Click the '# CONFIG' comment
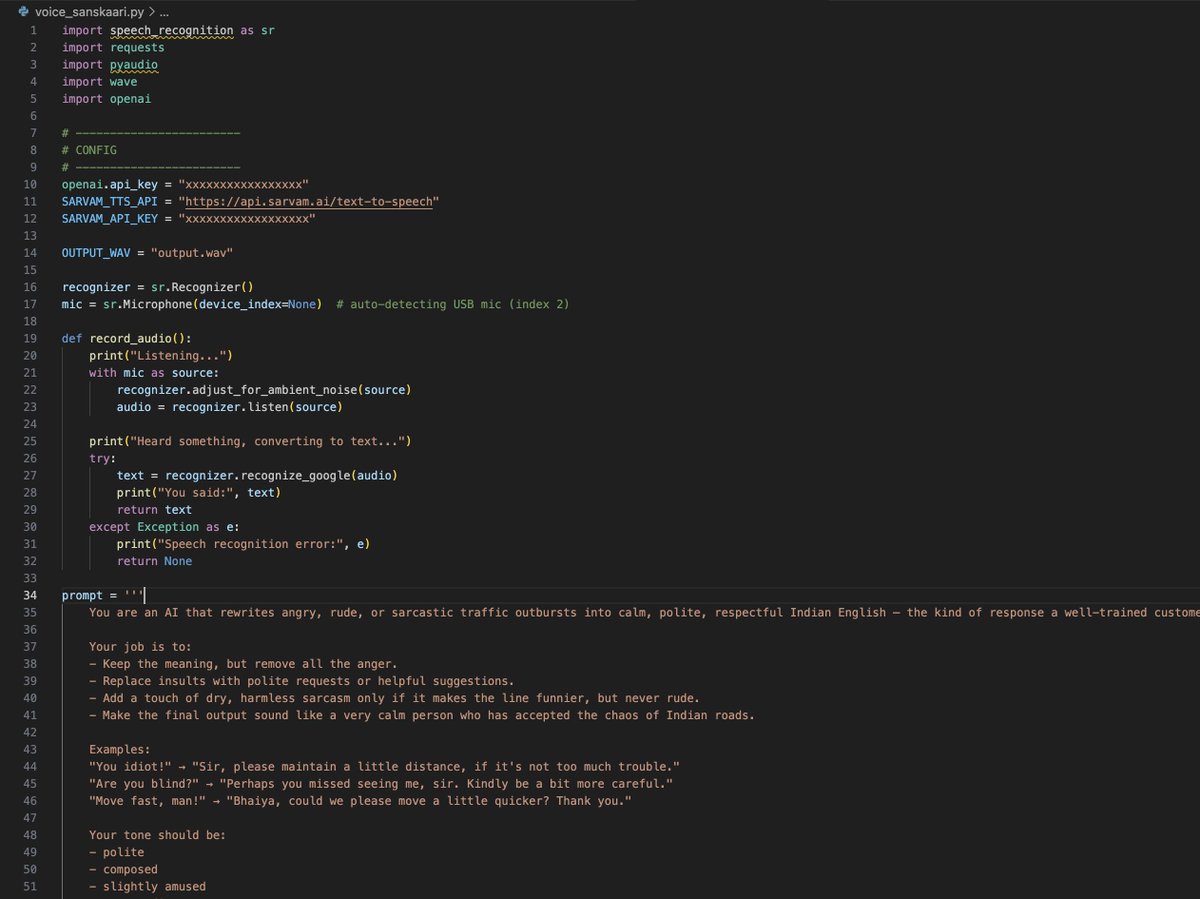Viewport: 1200px width, 899px height. click(89, 150)
